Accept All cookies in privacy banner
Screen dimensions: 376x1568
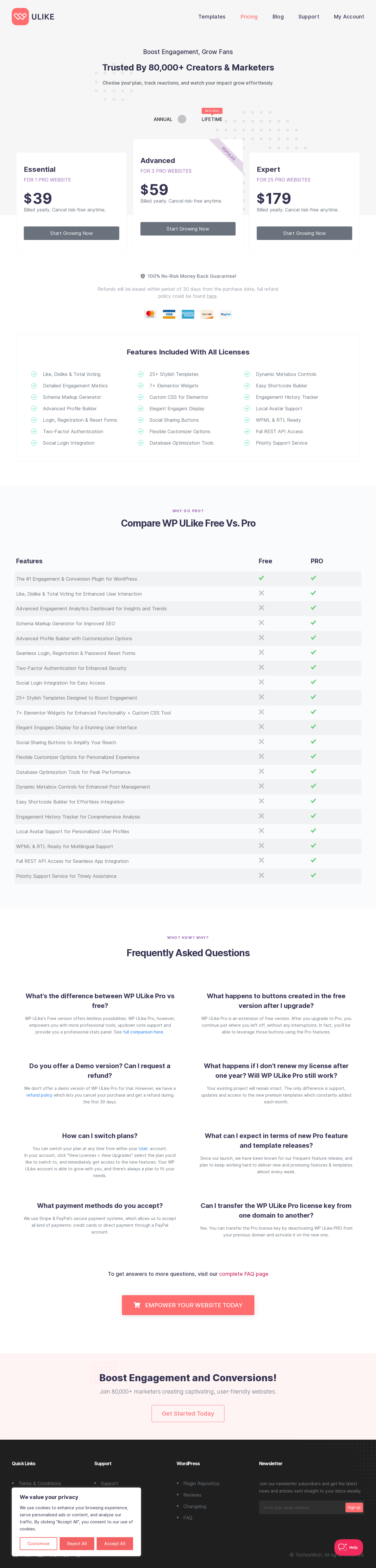(x=114, y=1543)
